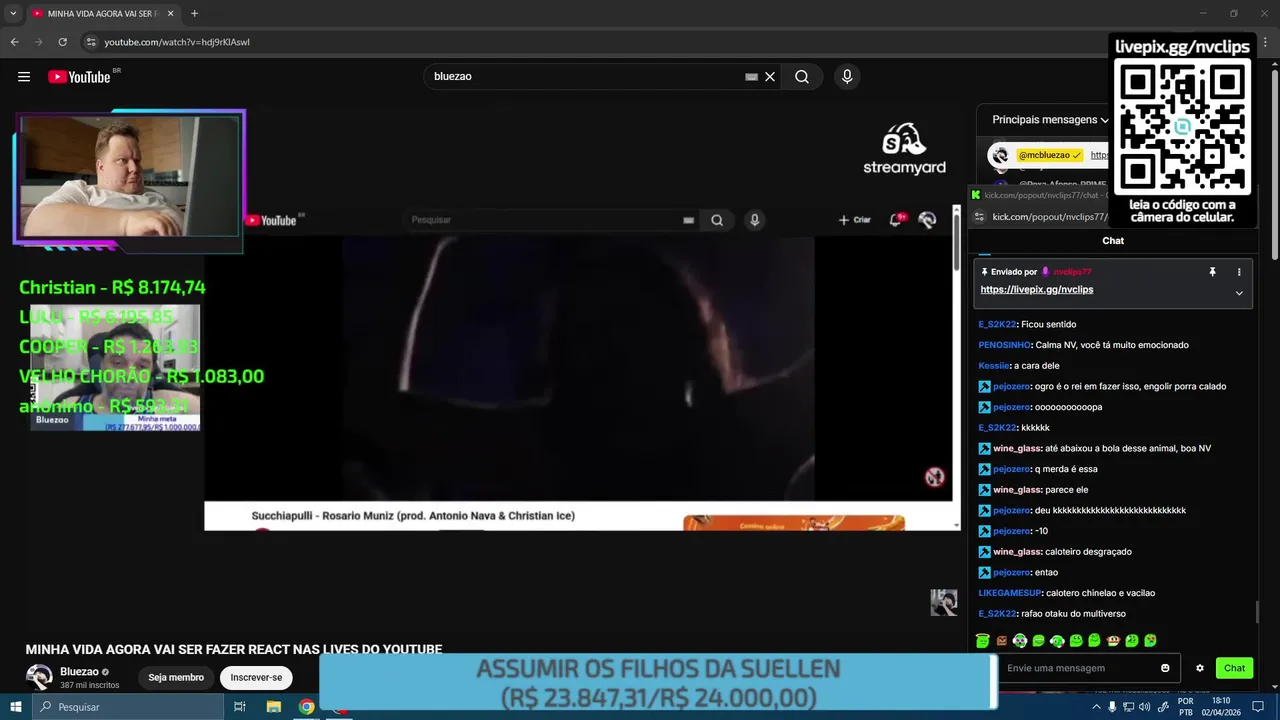
Task: Open the pinned @mcbluezao chat message
Action: coord(1047,155)
